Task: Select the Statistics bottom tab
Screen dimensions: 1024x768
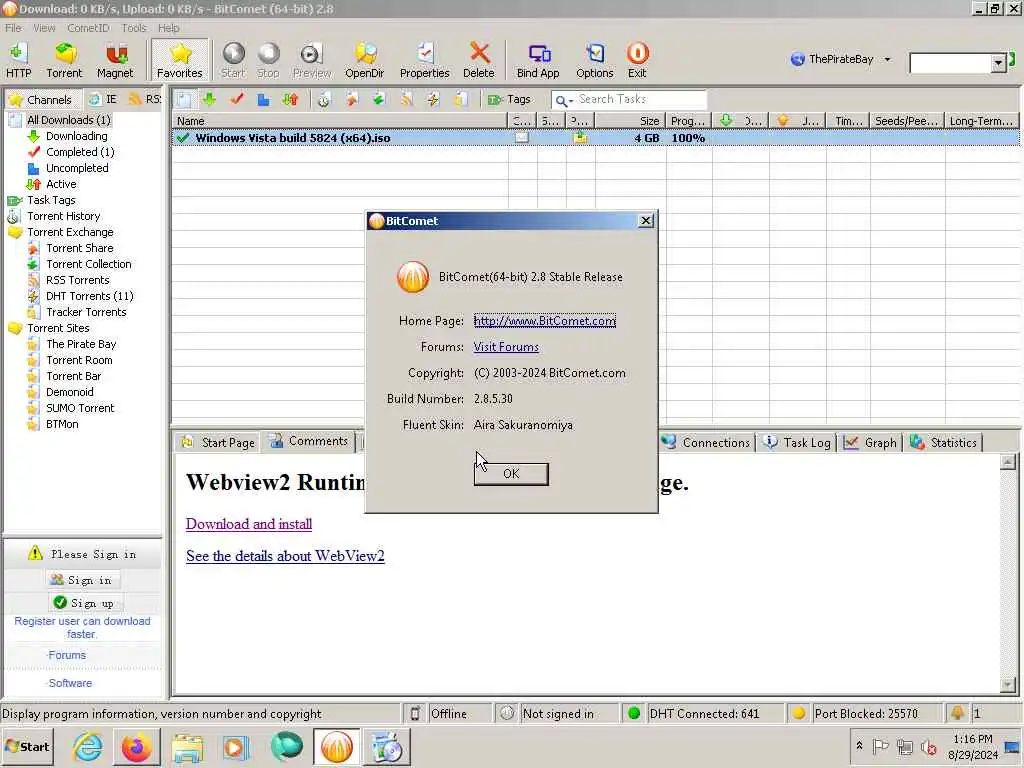Action: tap(944, 443)
